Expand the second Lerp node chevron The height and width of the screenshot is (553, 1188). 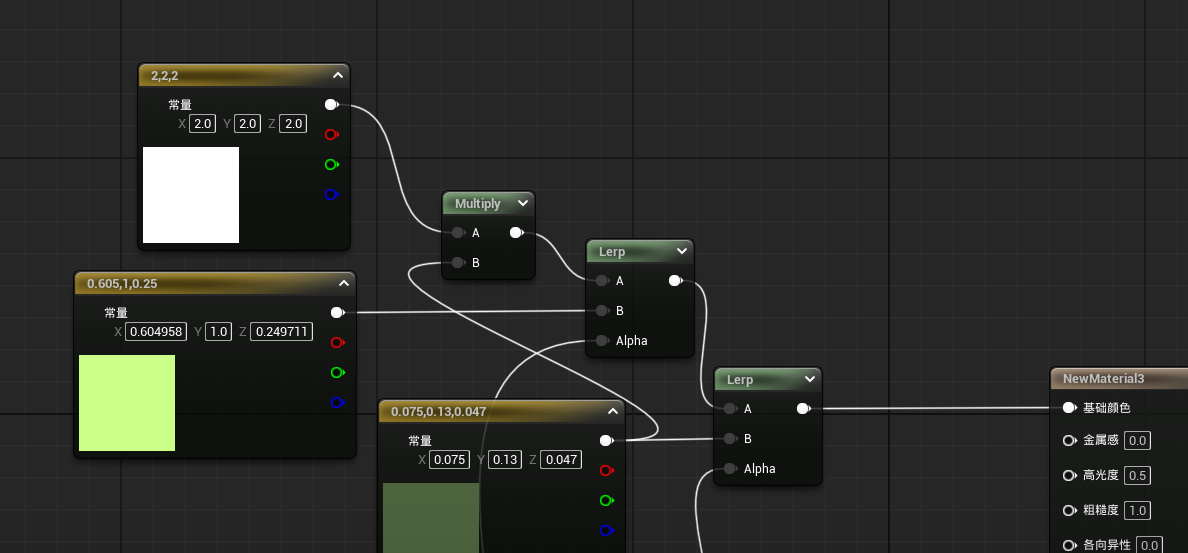pos(809,380)
